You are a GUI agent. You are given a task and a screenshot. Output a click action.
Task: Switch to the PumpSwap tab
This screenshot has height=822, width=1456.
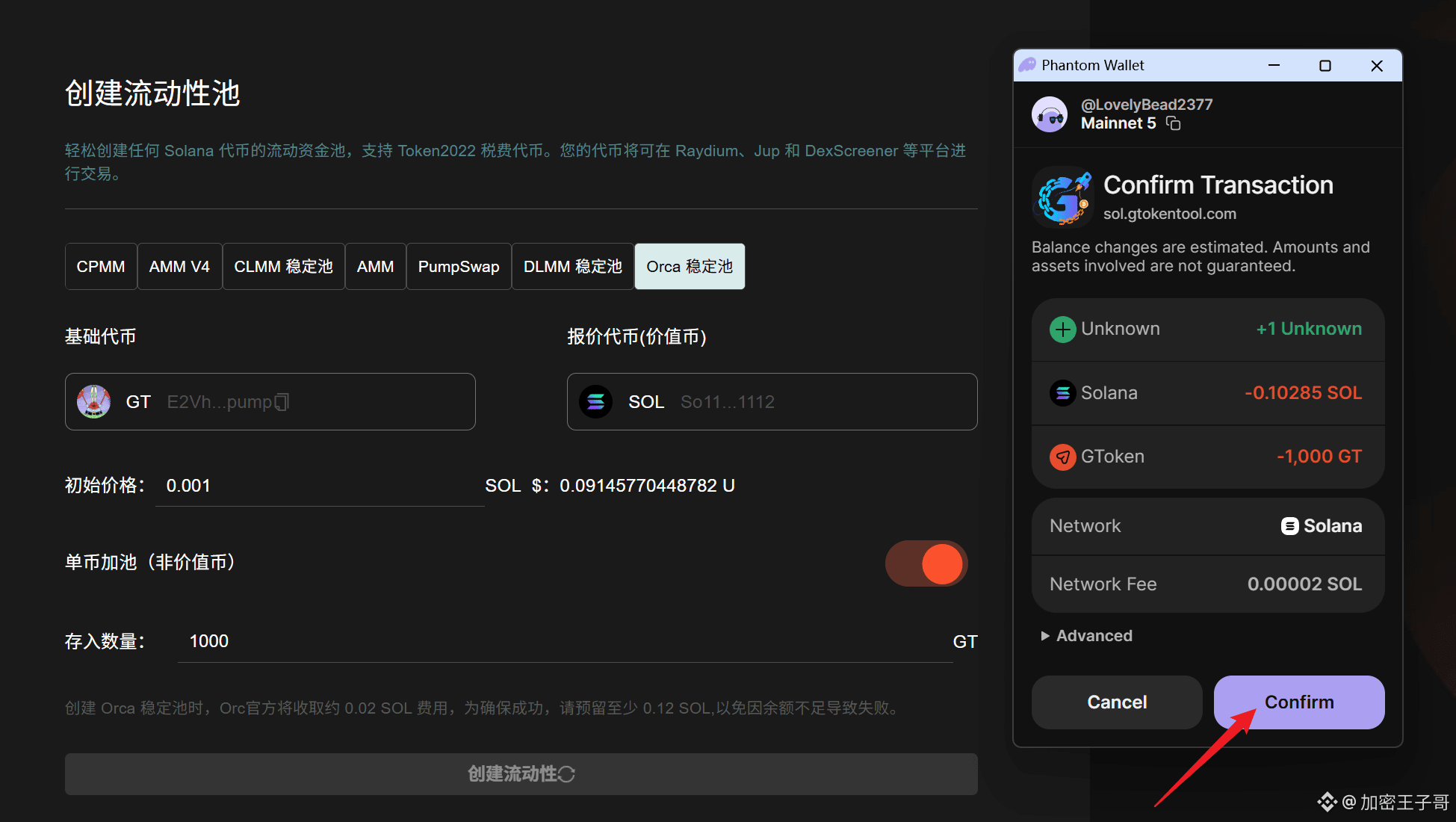[459, 267]
